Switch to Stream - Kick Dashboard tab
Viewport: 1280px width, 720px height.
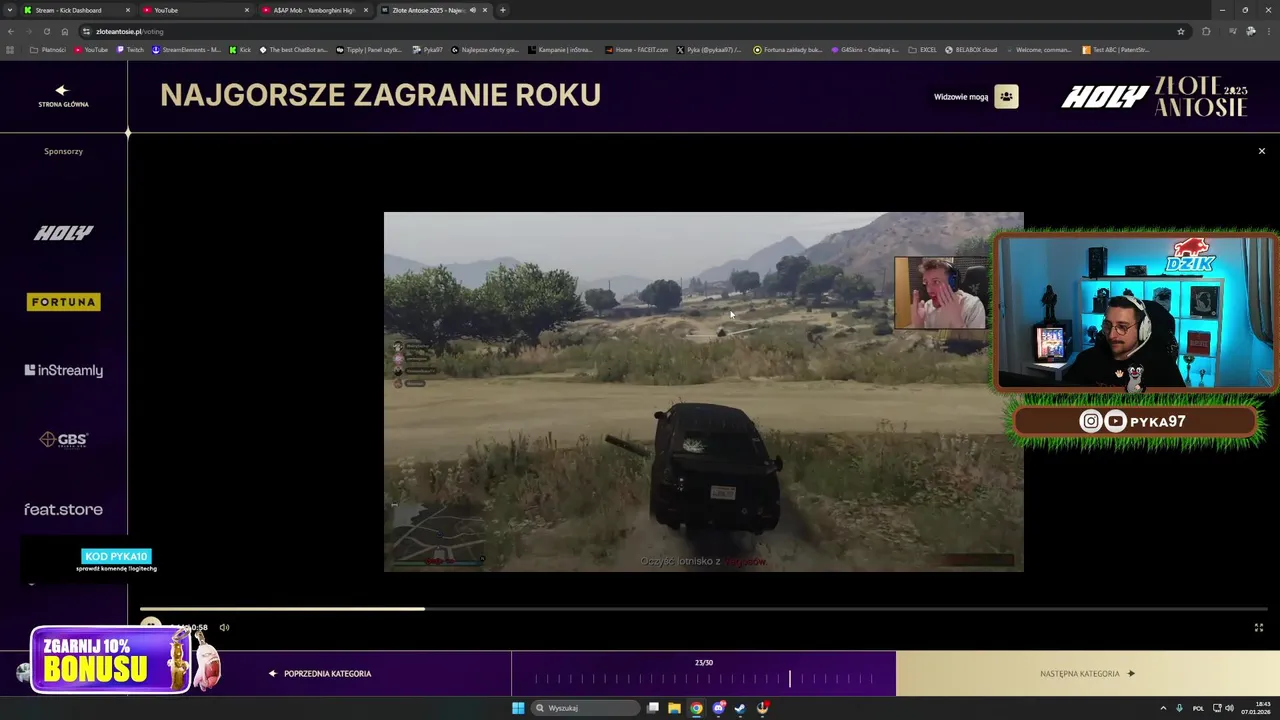(x=78, y=10)
